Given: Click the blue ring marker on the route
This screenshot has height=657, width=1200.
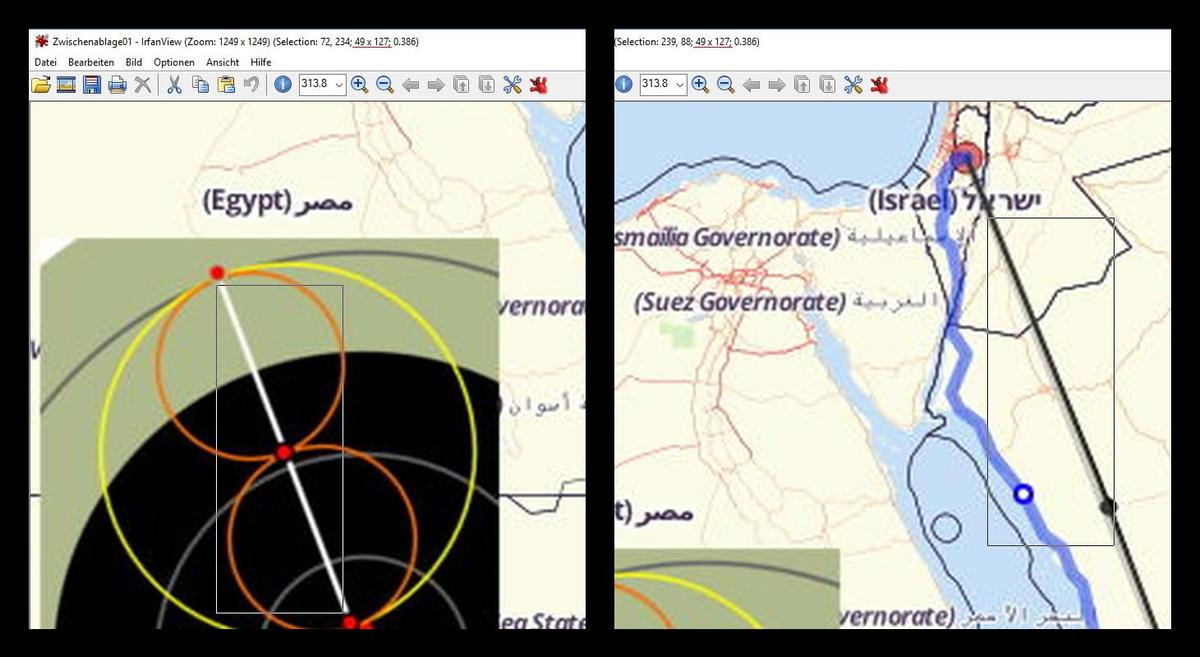Looking at the screenshot, I should tap(1022, 494).
